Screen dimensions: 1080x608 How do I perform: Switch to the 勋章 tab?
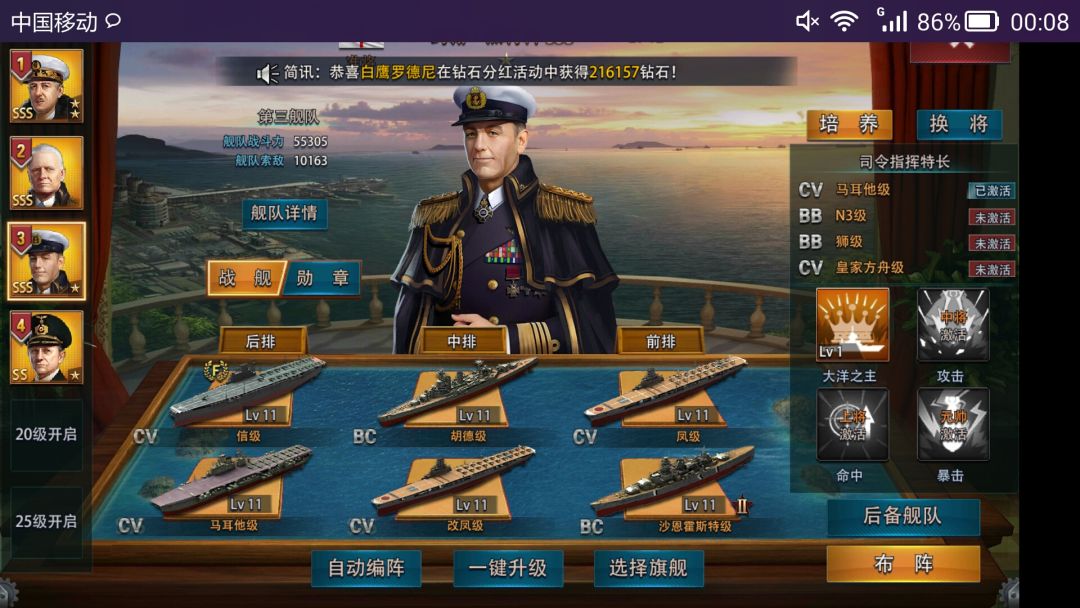click(322, 278)
